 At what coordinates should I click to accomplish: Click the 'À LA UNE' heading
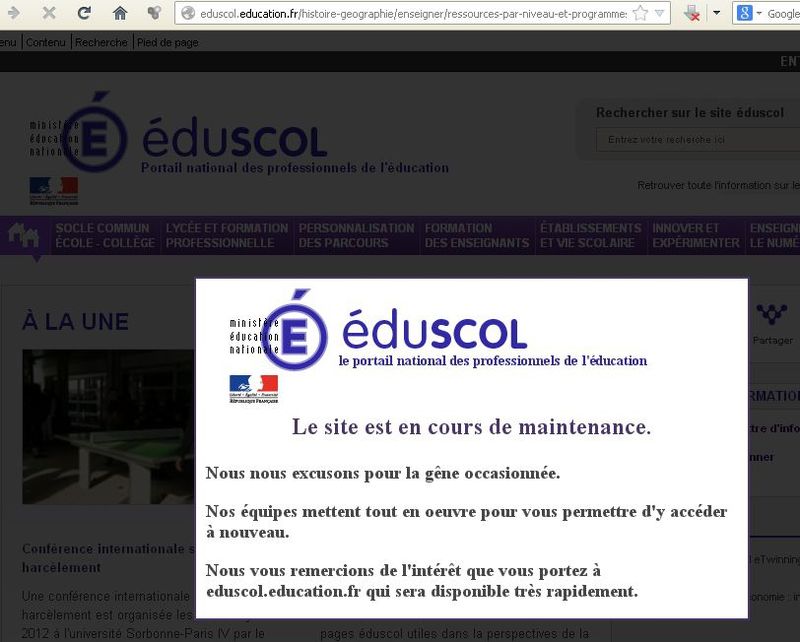pyautogui.click(x=76, y=322)
